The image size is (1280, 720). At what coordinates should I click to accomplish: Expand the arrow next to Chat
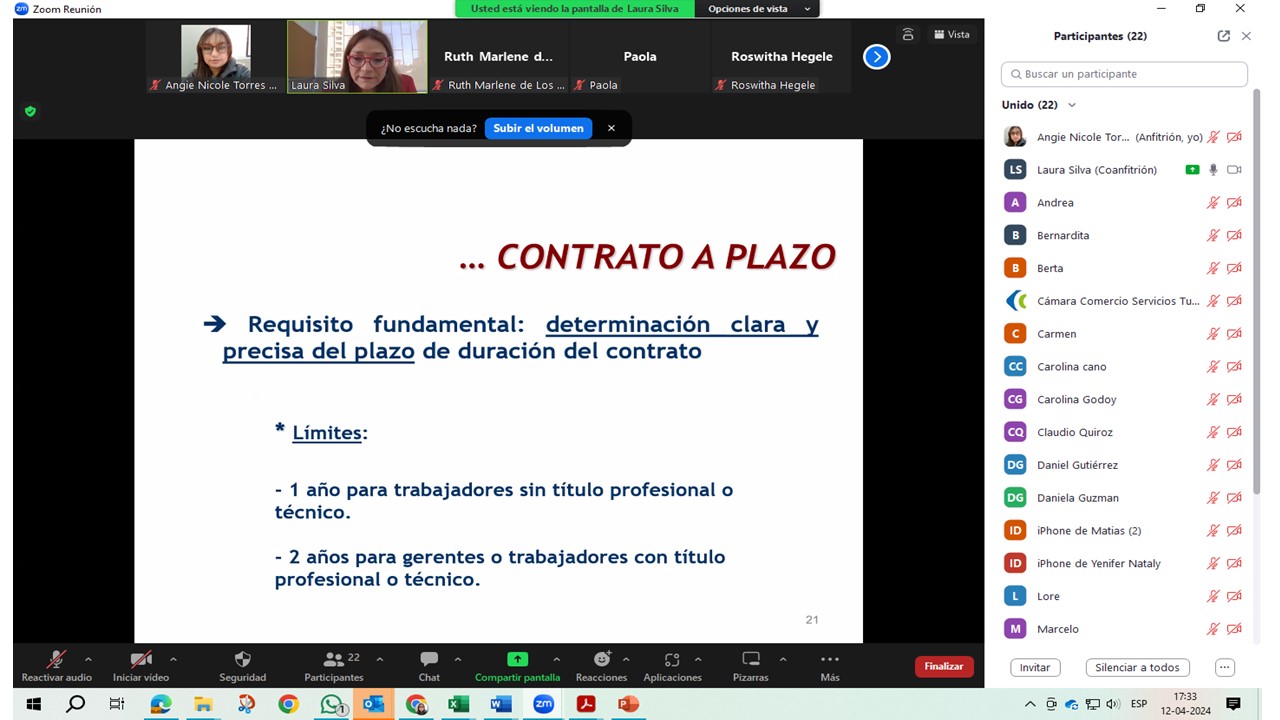[x=458, y=659]
